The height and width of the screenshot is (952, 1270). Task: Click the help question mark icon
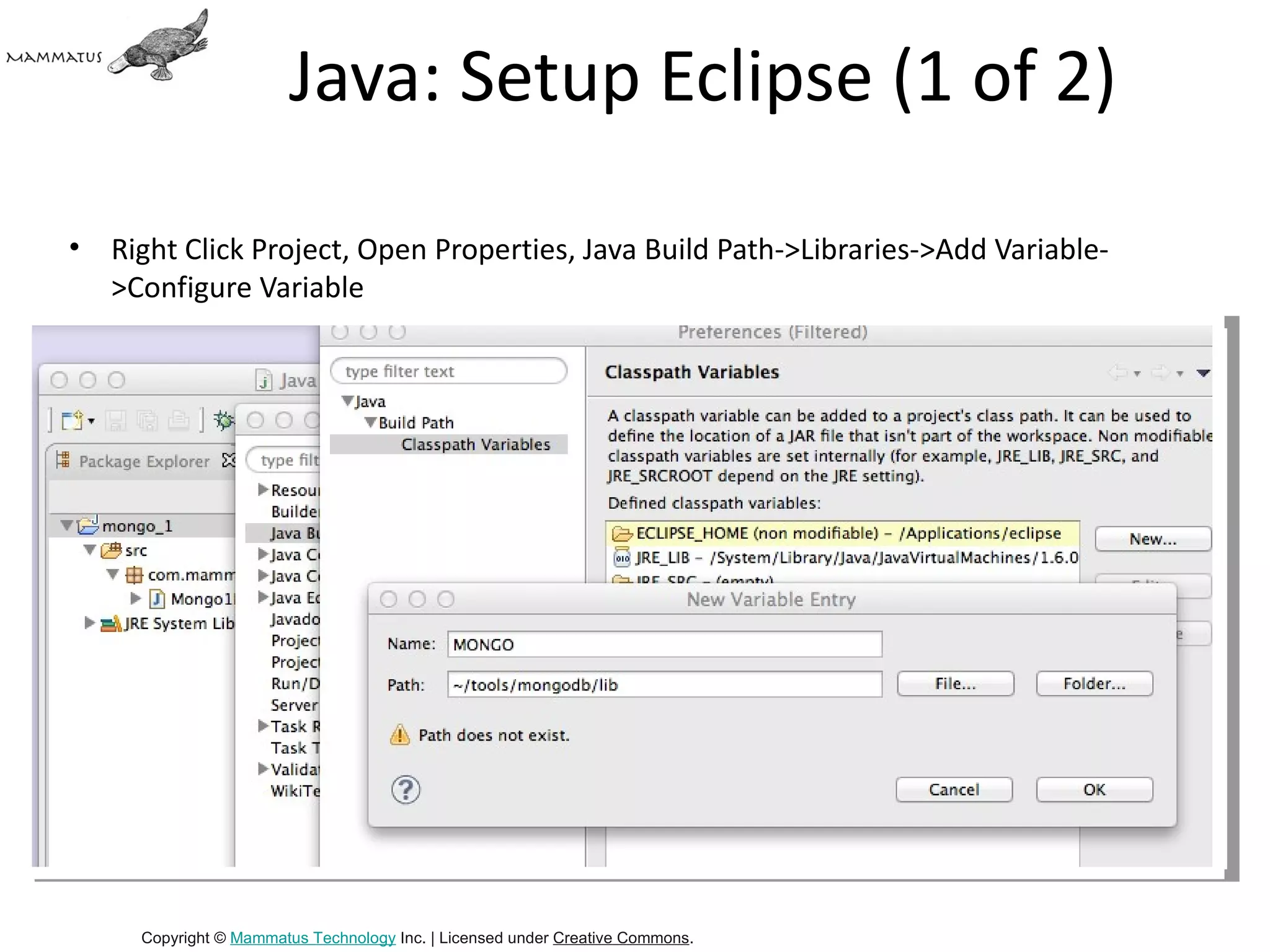click(x=406, y=790)
